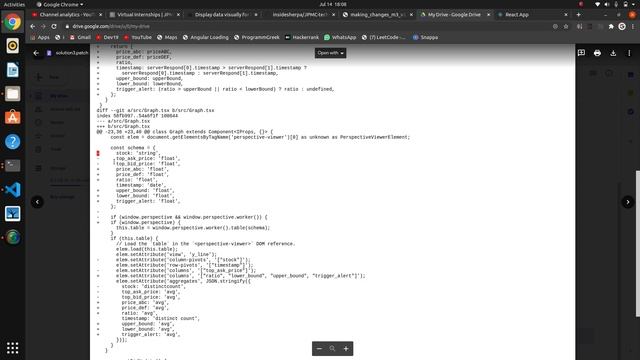Image resolution: width=640 pixels, height=360 pixels.
Task: Click the URL address bar
Action: pos(306,26)
